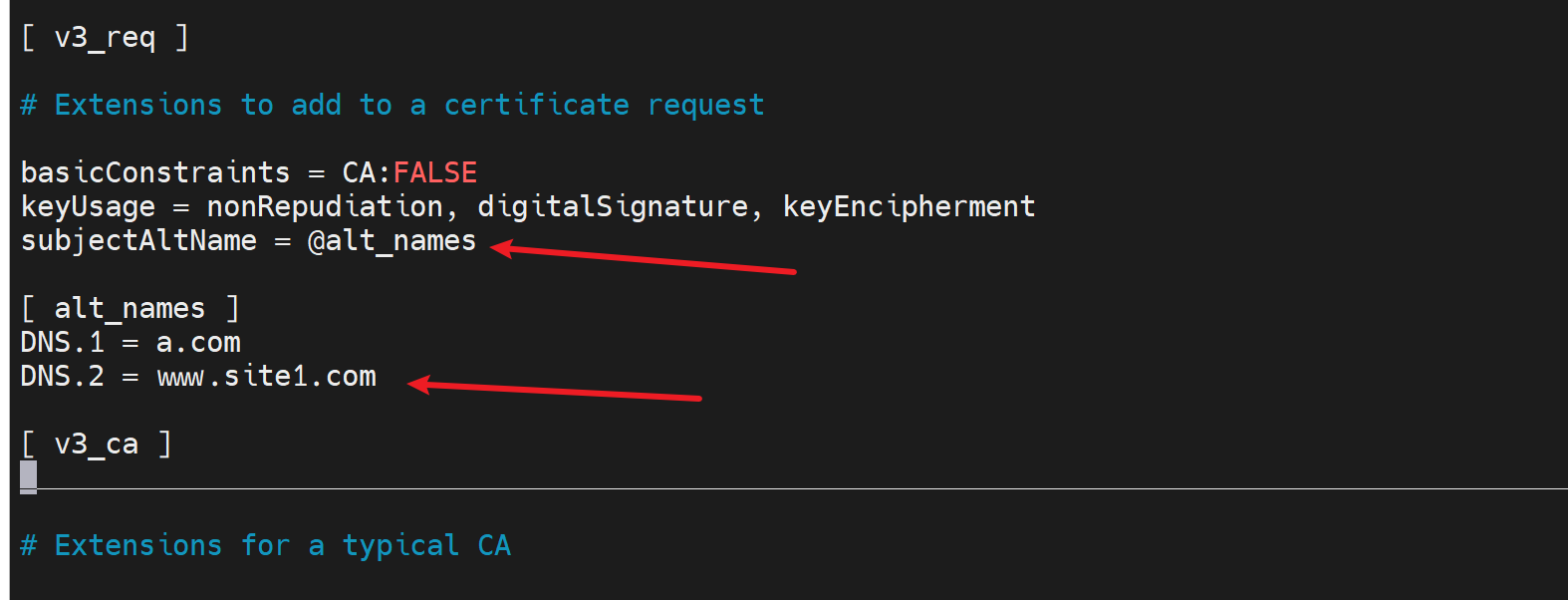Click the [ v3_req ] section header

[105, 38]
